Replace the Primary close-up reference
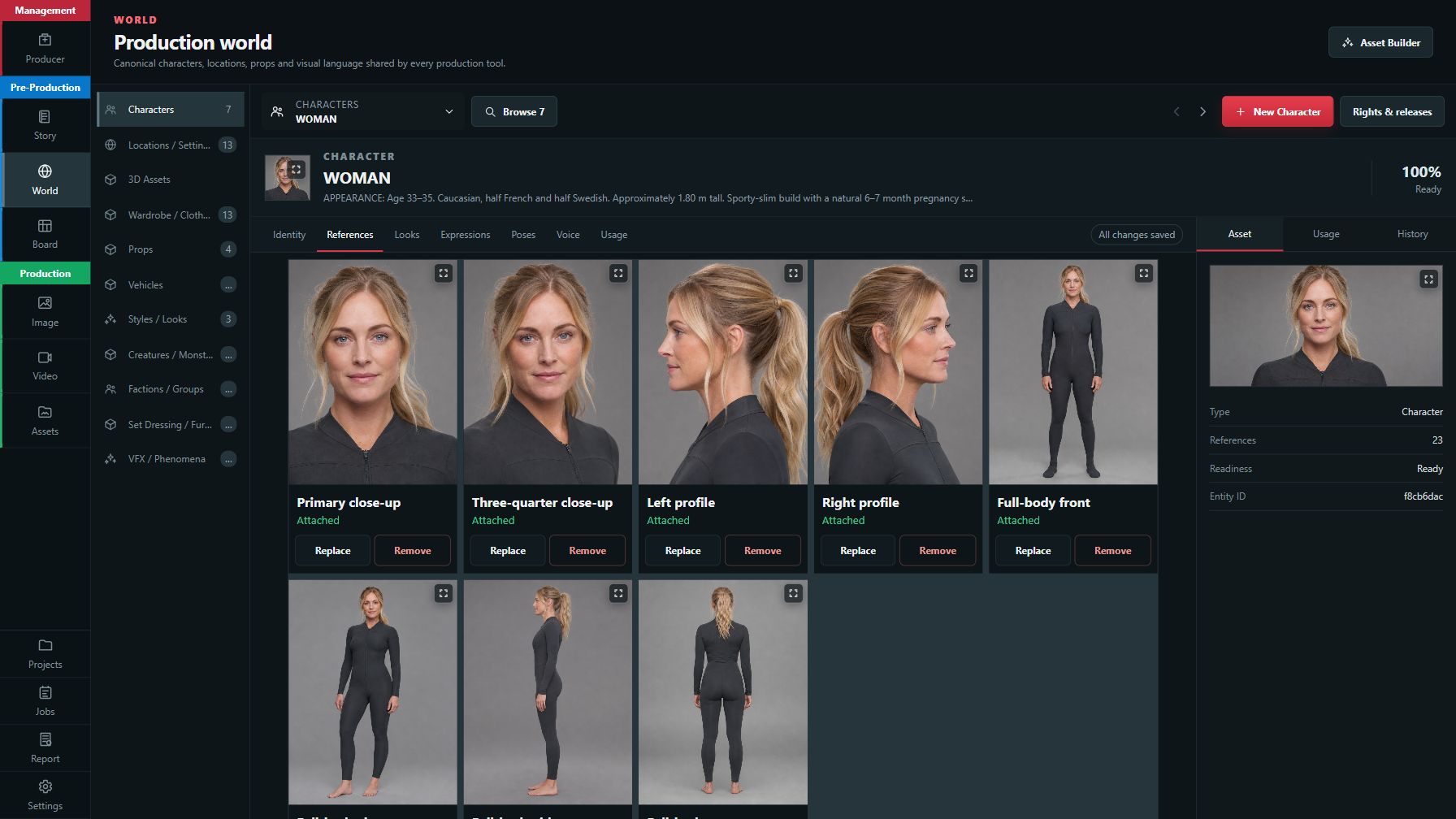Image resolution: width=1456 pixels, height=819 pixels. [333, 550]
